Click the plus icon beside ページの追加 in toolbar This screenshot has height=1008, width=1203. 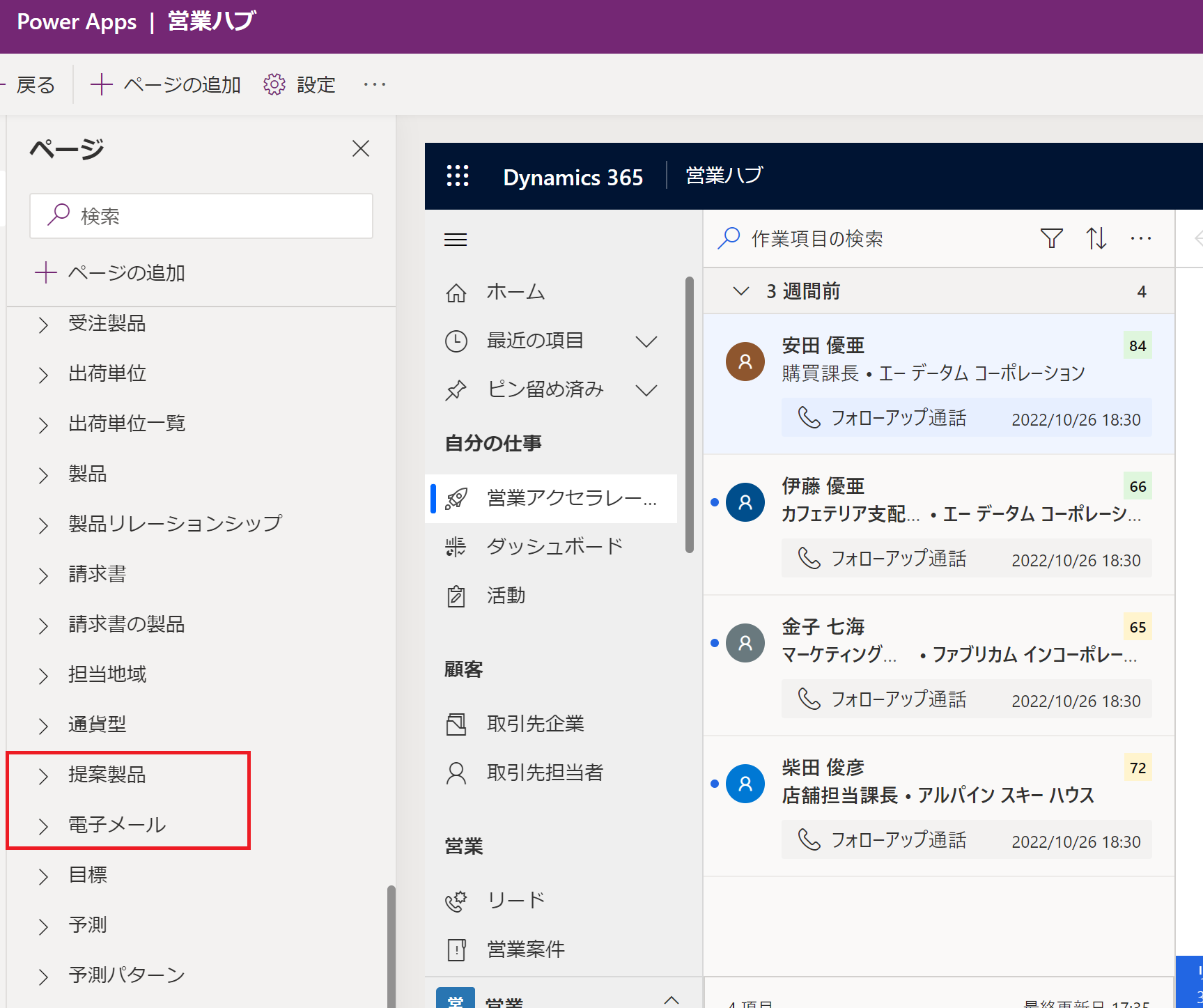[x=102, y=84]
